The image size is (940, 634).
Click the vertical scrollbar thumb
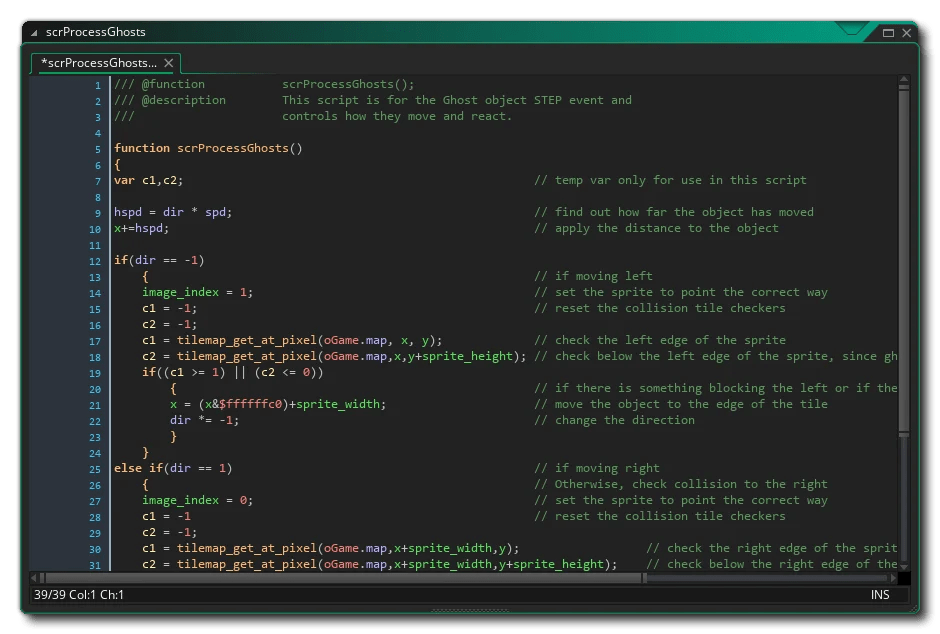click(x=904, y=260)
